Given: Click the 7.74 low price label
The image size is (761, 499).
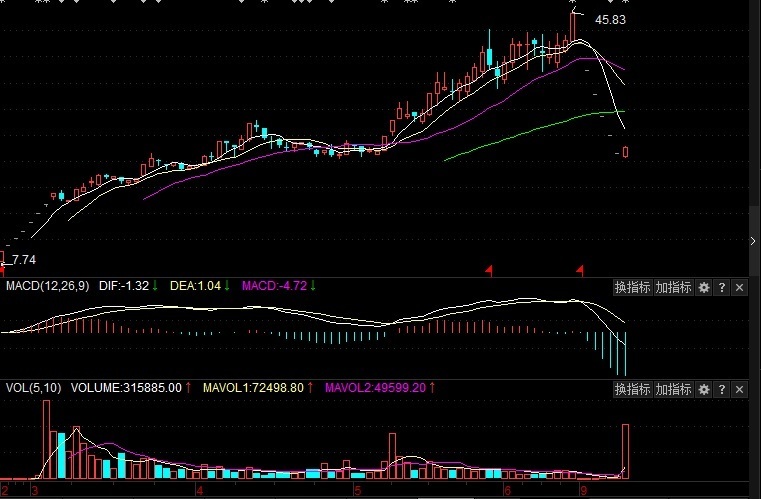Looking at the screenshot, I should 23,259.
